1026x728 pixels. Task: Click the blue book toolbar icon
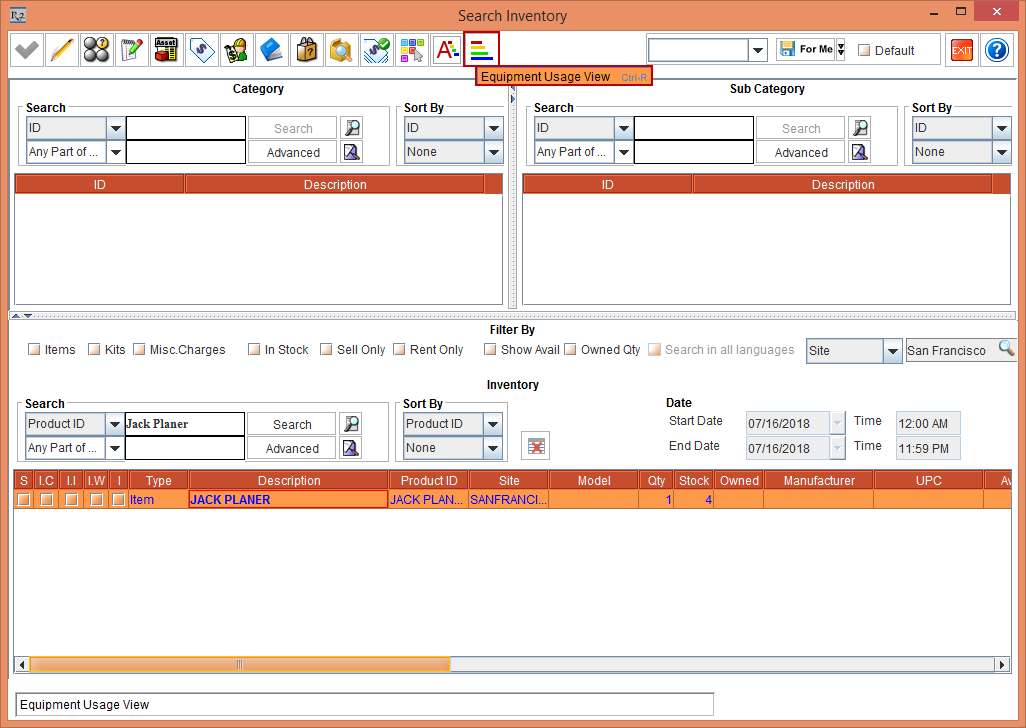click(271, 49)
